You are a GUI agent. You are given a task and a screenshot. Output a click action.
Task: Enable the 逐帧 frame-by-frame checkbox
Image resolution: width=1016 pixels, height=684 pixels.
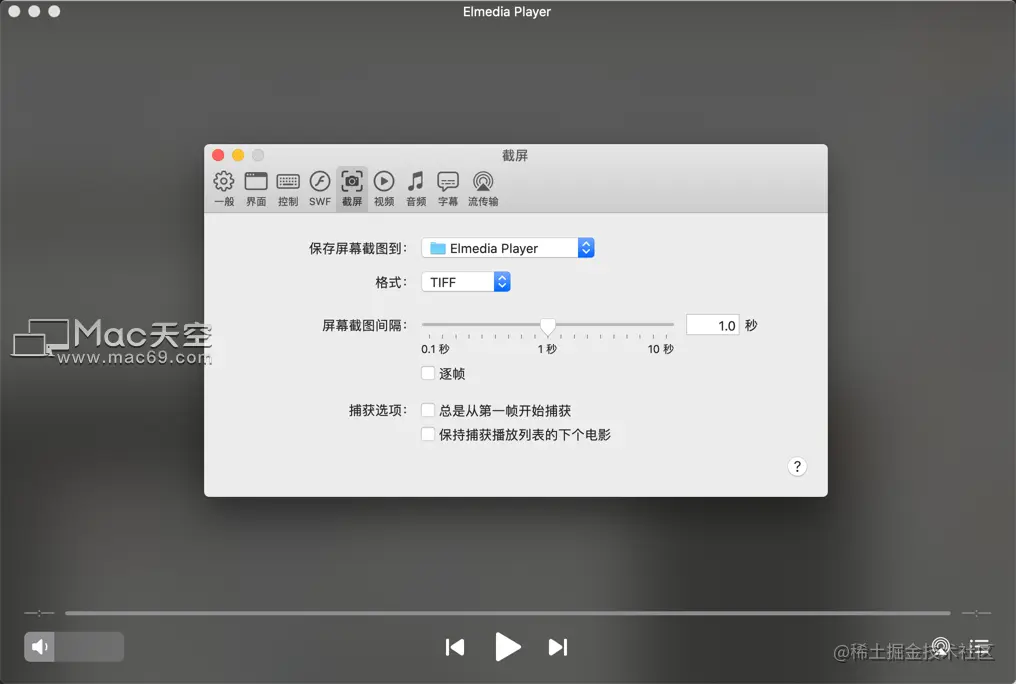point(428,373)
